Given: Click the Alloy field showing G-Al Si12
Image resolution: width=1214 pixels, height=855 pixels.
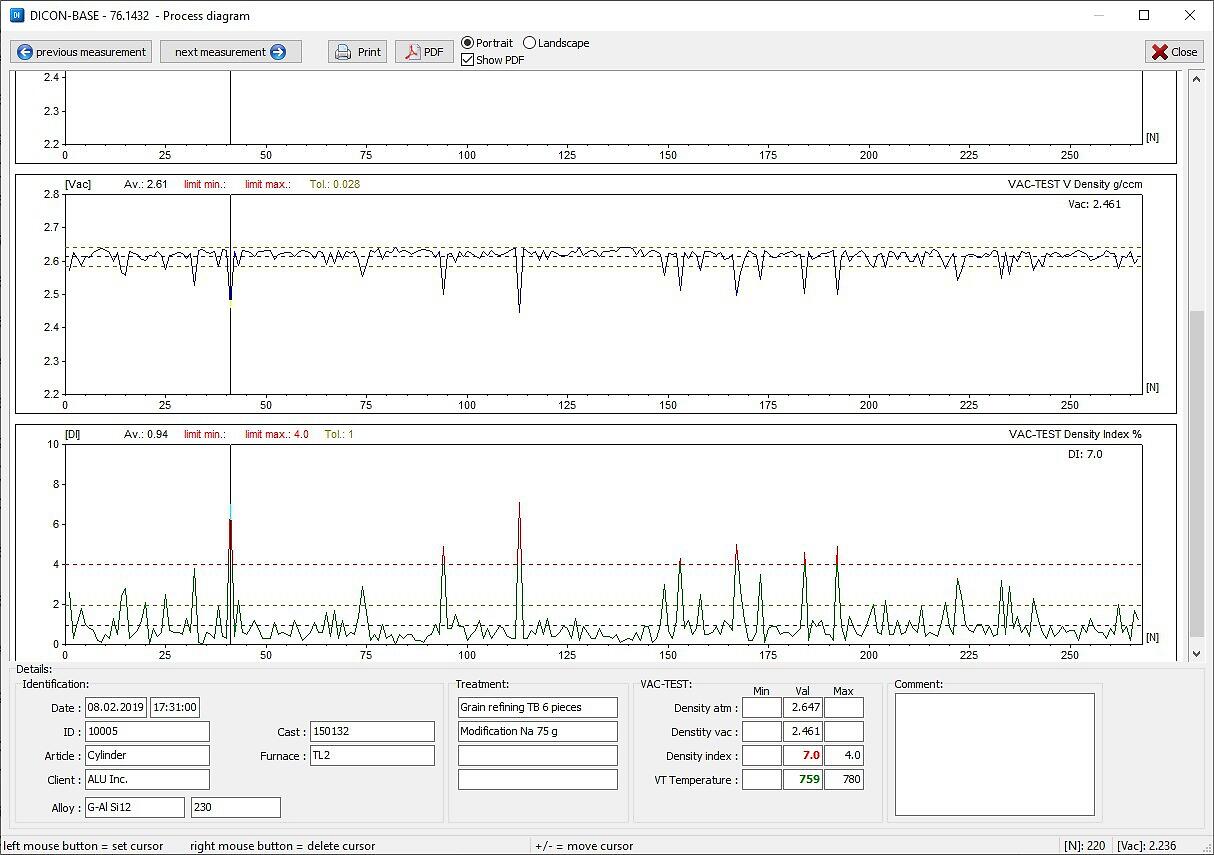Looking at the screenshot, I should [x=134, y=807].
